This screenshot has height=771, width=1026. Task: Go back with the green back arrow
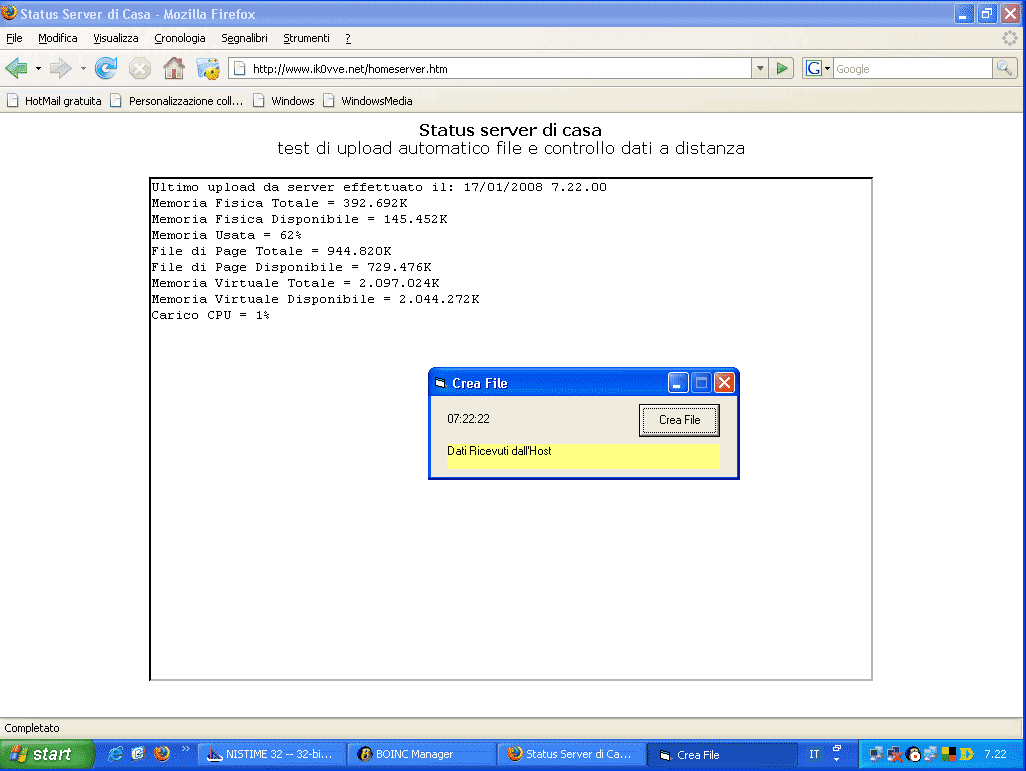click(16, 68)
